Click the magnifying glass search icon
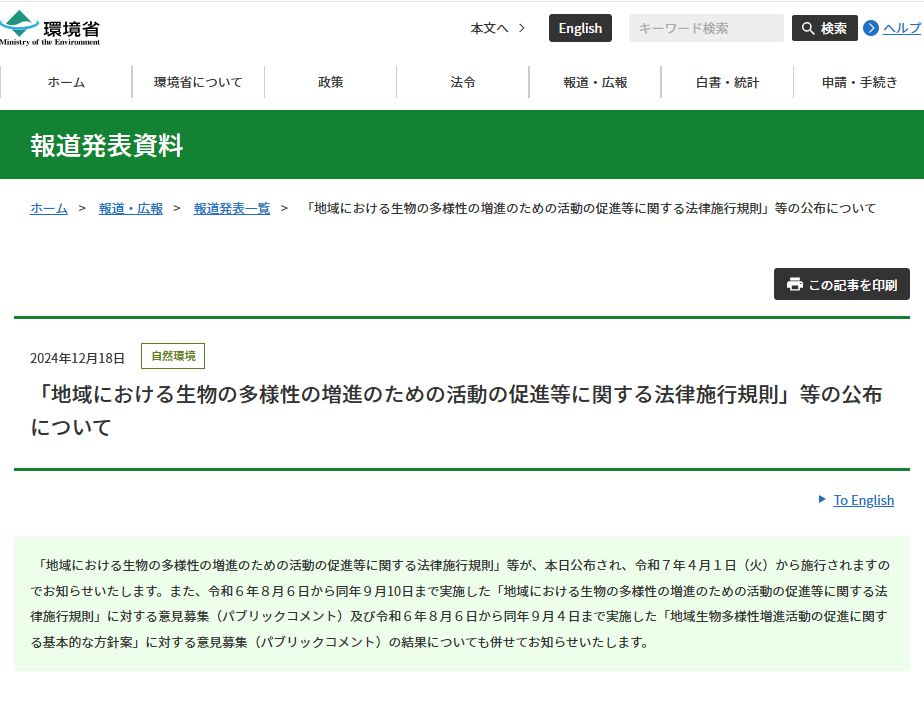Screen dimensions: 924x717 [808, 28]
